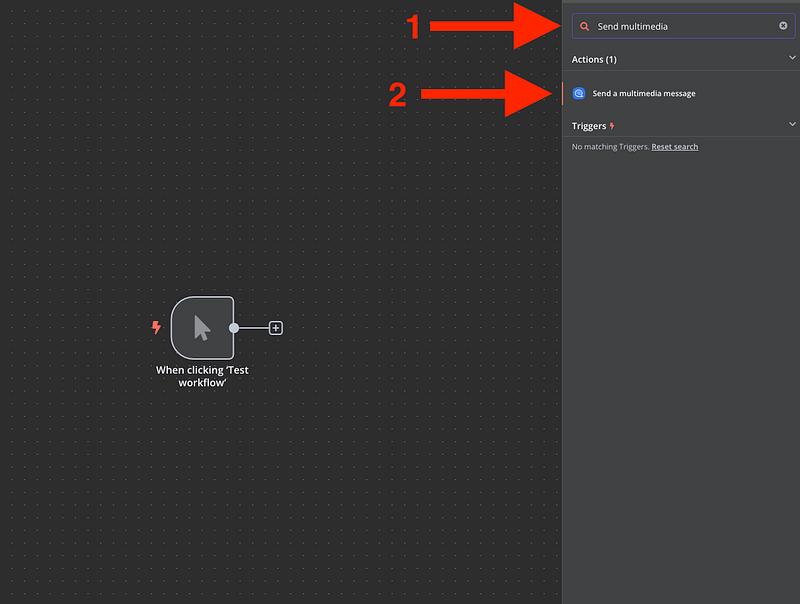The image size is (800, 604).
Task: Collapse the Actions section using its chevron
Action: tap(792, 59)
